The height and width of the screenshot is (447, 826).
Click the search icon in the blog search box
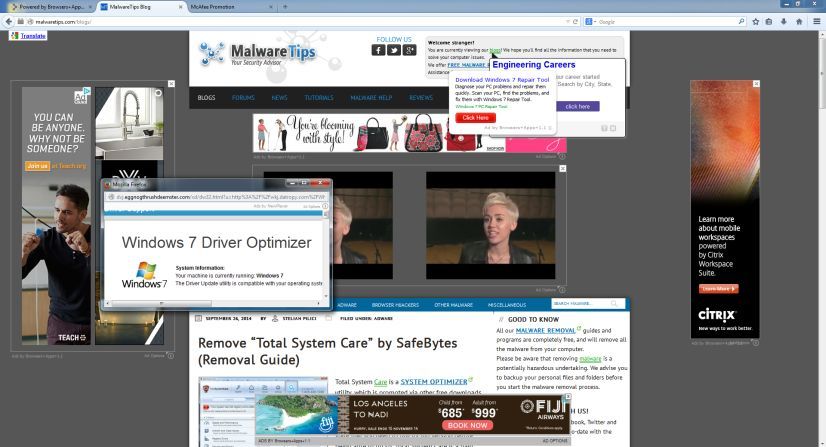point(614,304)
